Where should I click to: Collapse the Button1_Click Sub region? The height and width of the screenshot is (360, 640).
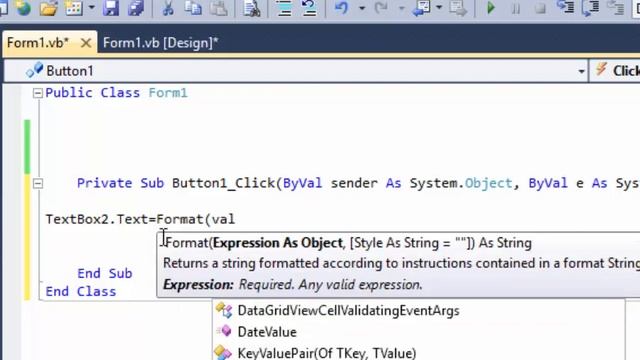point(38,183)
